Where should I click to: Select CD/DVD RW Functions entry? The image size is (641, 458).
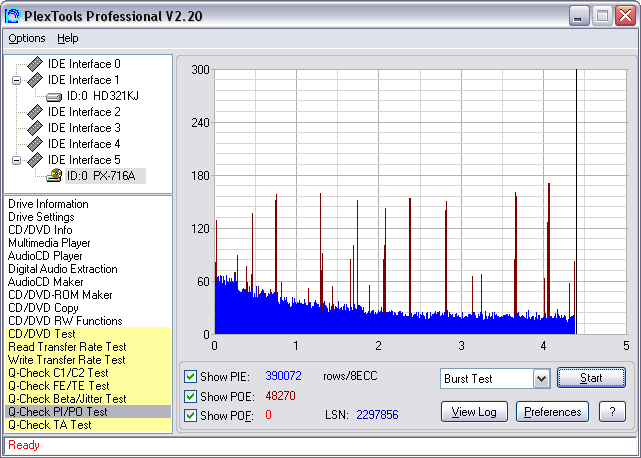[65, 321]
